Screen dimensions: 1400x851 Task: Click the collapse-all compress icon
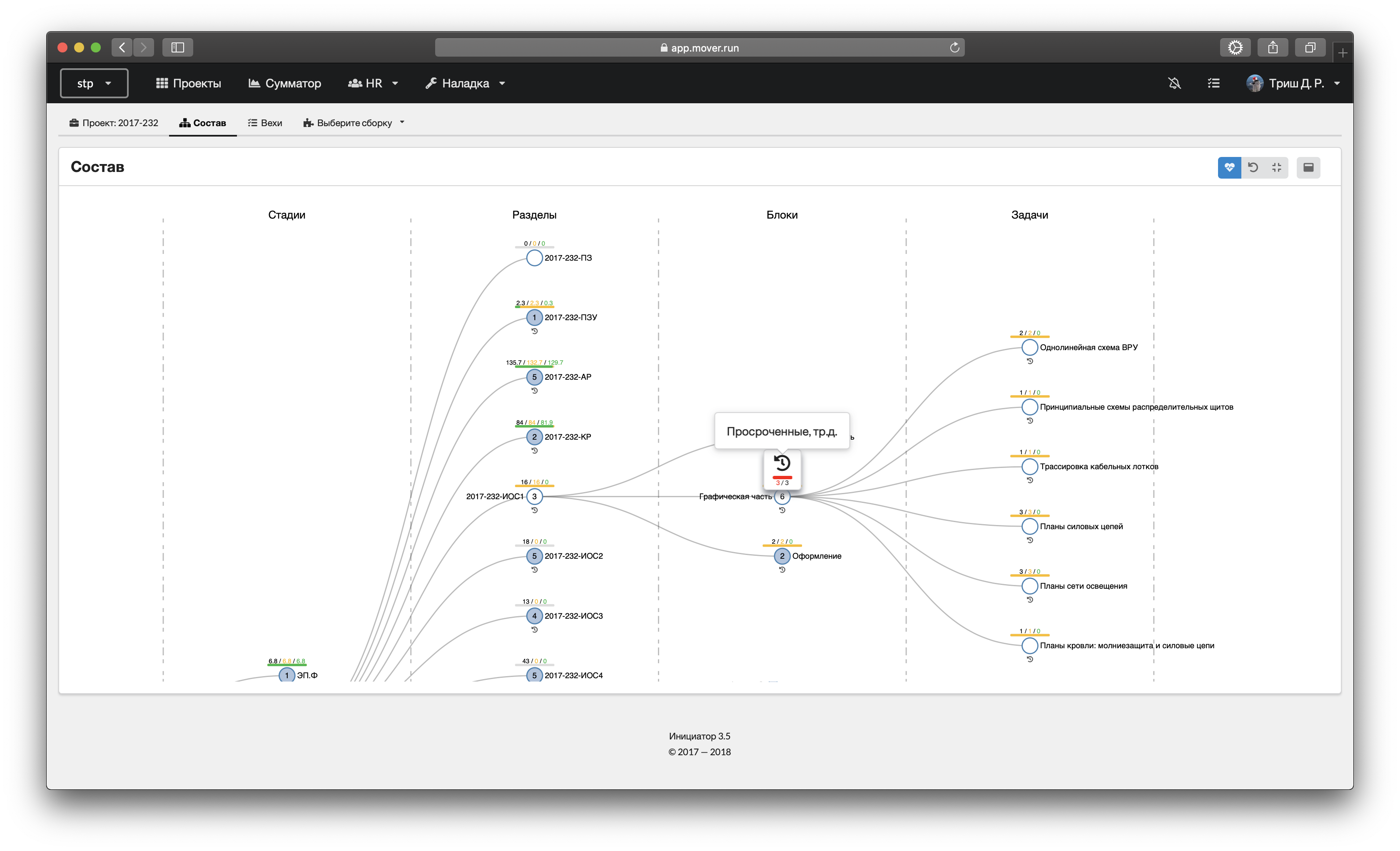click(x=1277, y=167)
